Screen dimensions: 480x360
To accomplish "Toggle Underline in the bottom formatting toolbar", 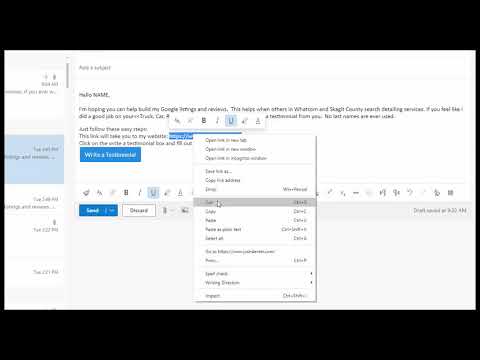I will [153, 193].
